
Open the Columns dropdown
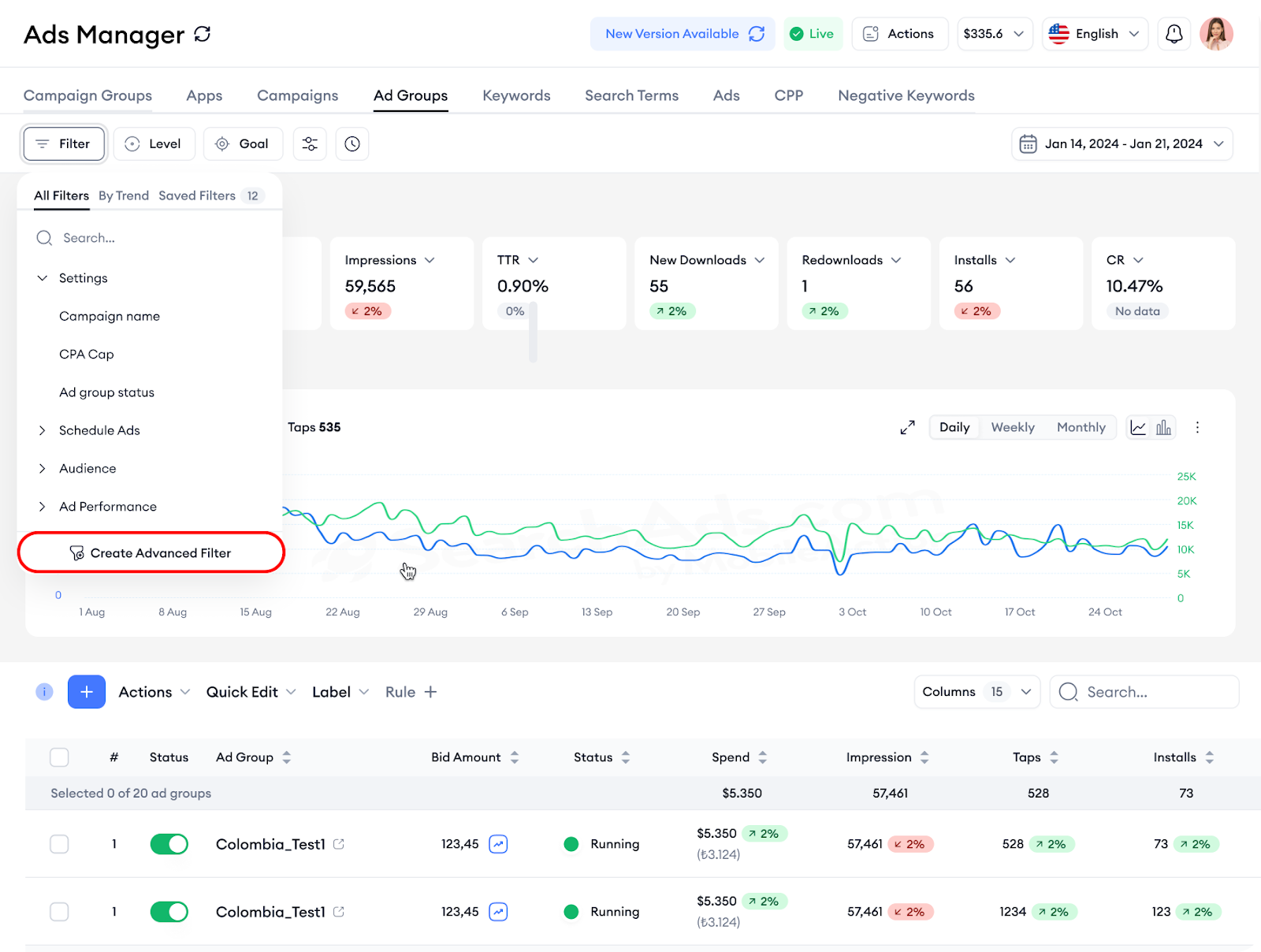976,692
